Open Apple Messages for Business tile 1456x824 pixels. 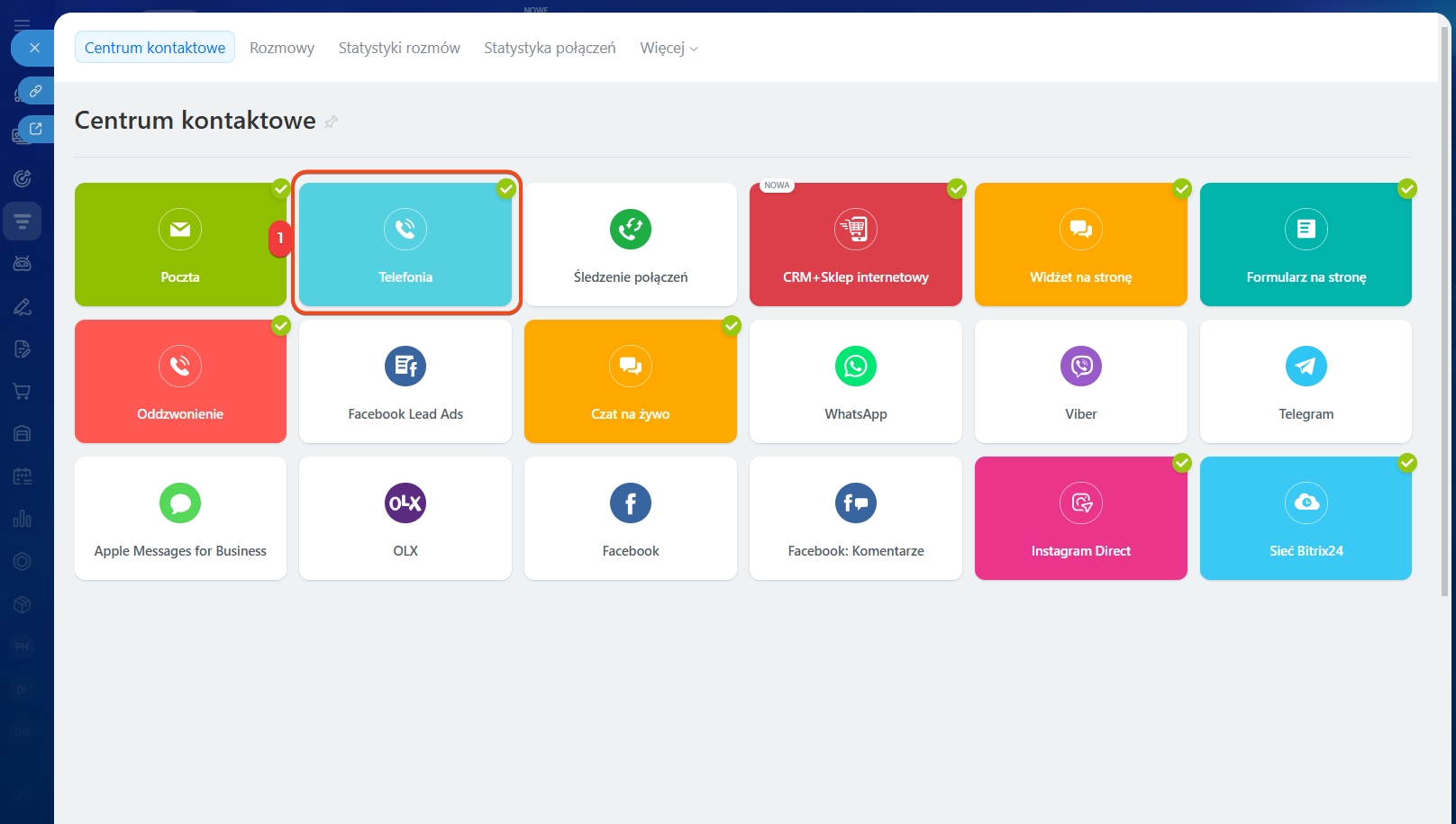click(x=180, y=519)
